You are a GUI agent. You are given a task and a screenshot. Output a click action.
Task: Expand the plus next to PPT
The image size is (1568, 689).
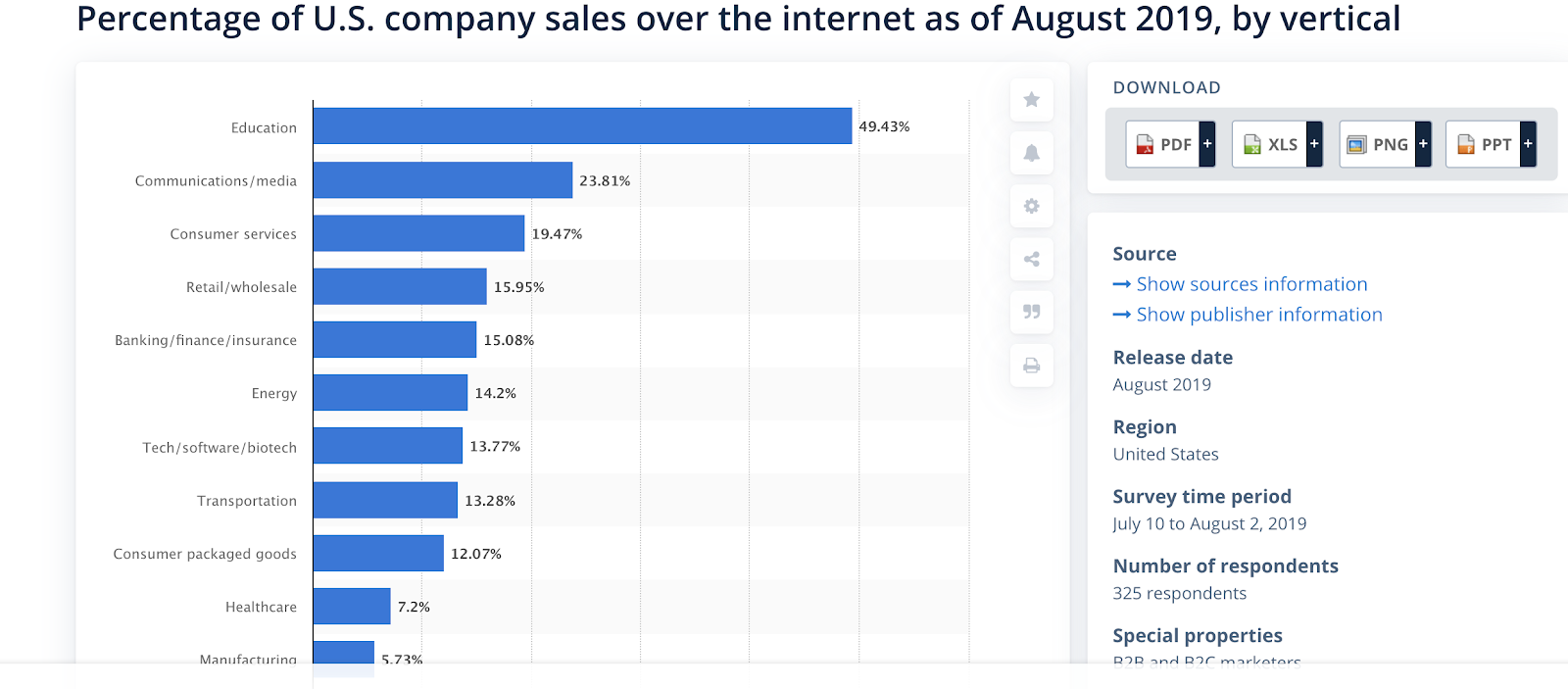pyautogui.click(x=1528, y=144)
